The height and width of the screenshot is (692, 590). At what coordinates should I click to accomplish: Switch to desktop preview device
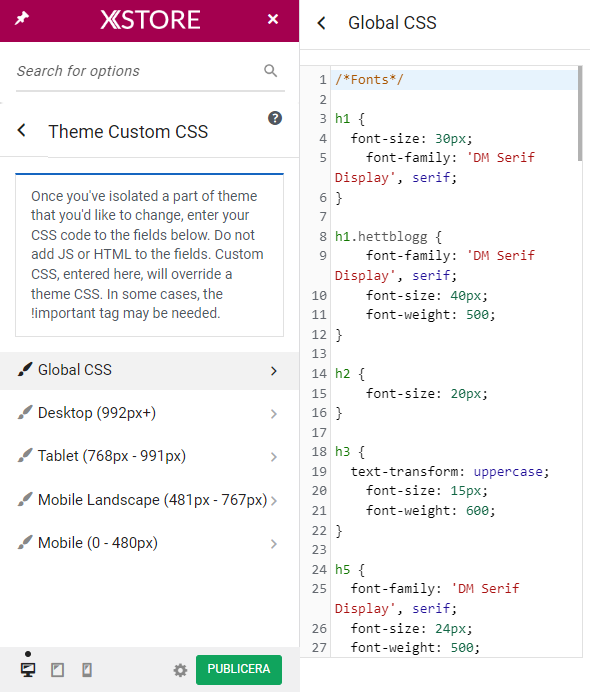coord(28,669)
